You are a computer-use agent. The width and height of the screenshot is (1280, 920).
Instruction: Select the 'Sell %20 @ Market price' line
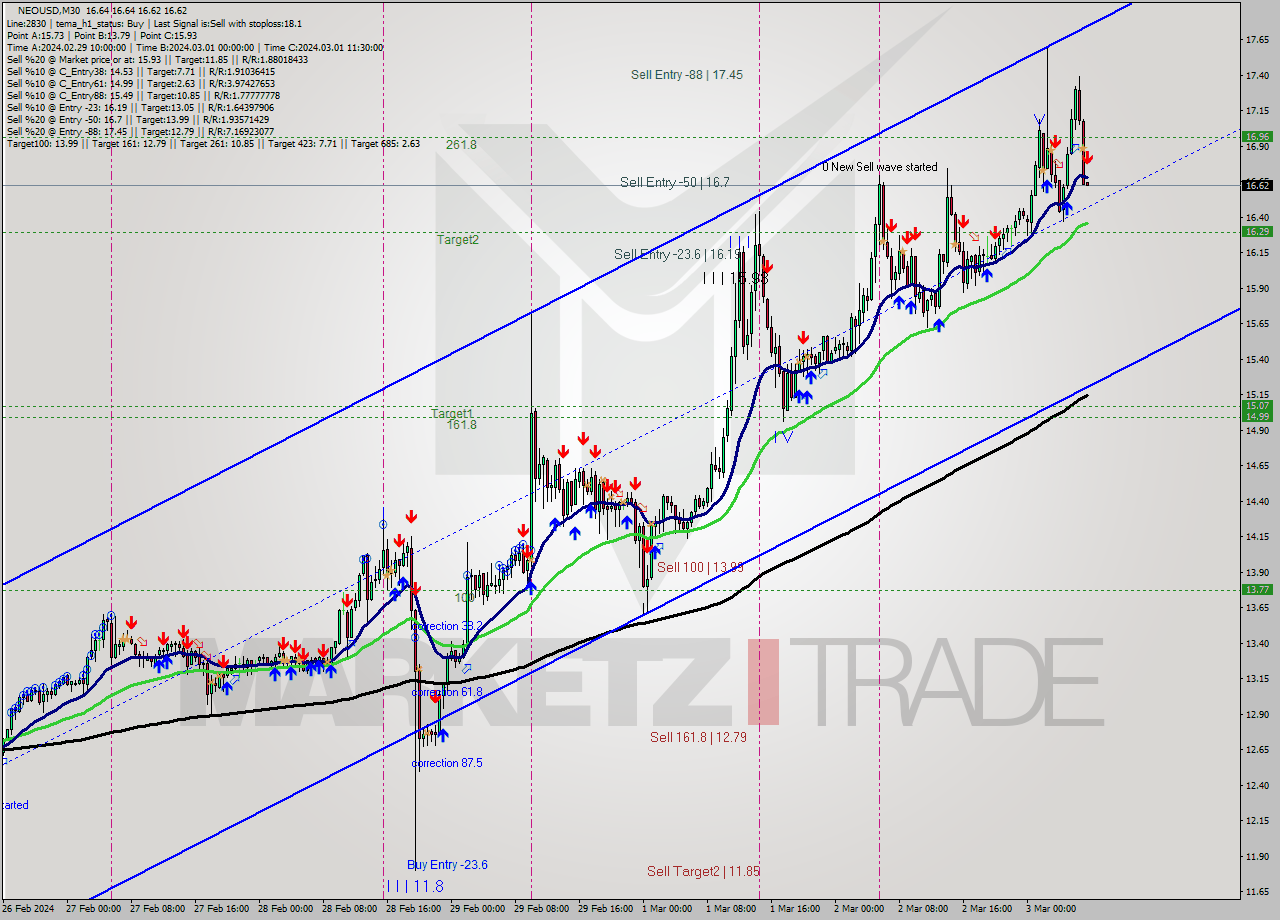point(157,59)
